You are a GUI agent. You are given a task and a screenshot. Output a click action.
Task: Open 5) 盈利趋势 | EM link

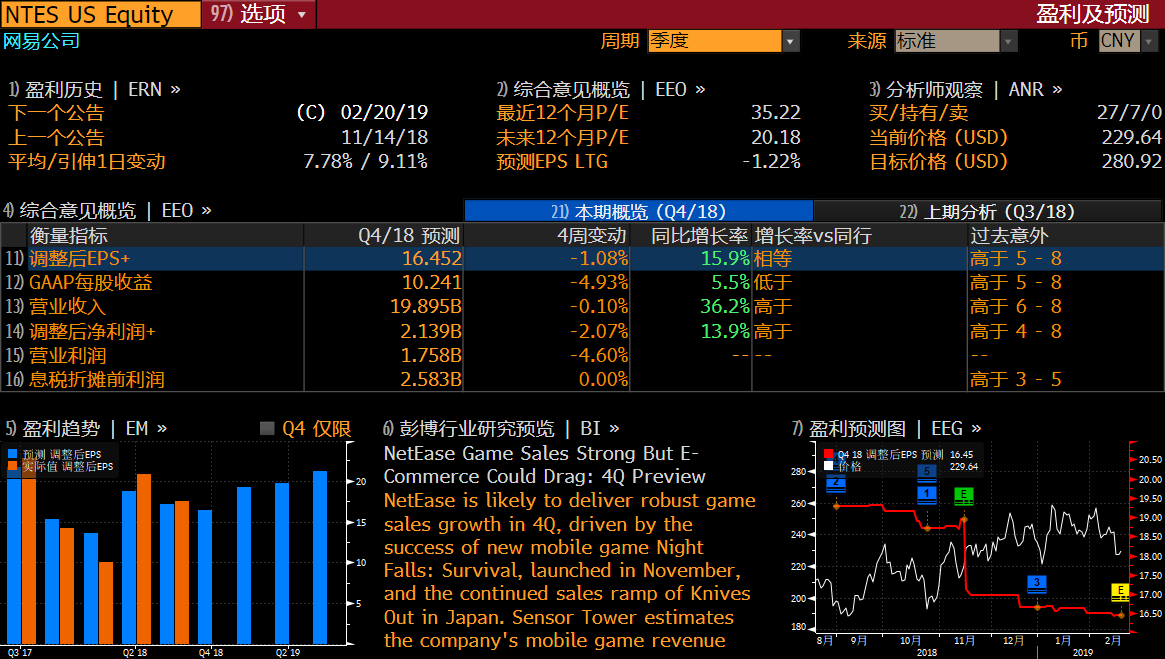pyautogui.click(x=86, y=428)
